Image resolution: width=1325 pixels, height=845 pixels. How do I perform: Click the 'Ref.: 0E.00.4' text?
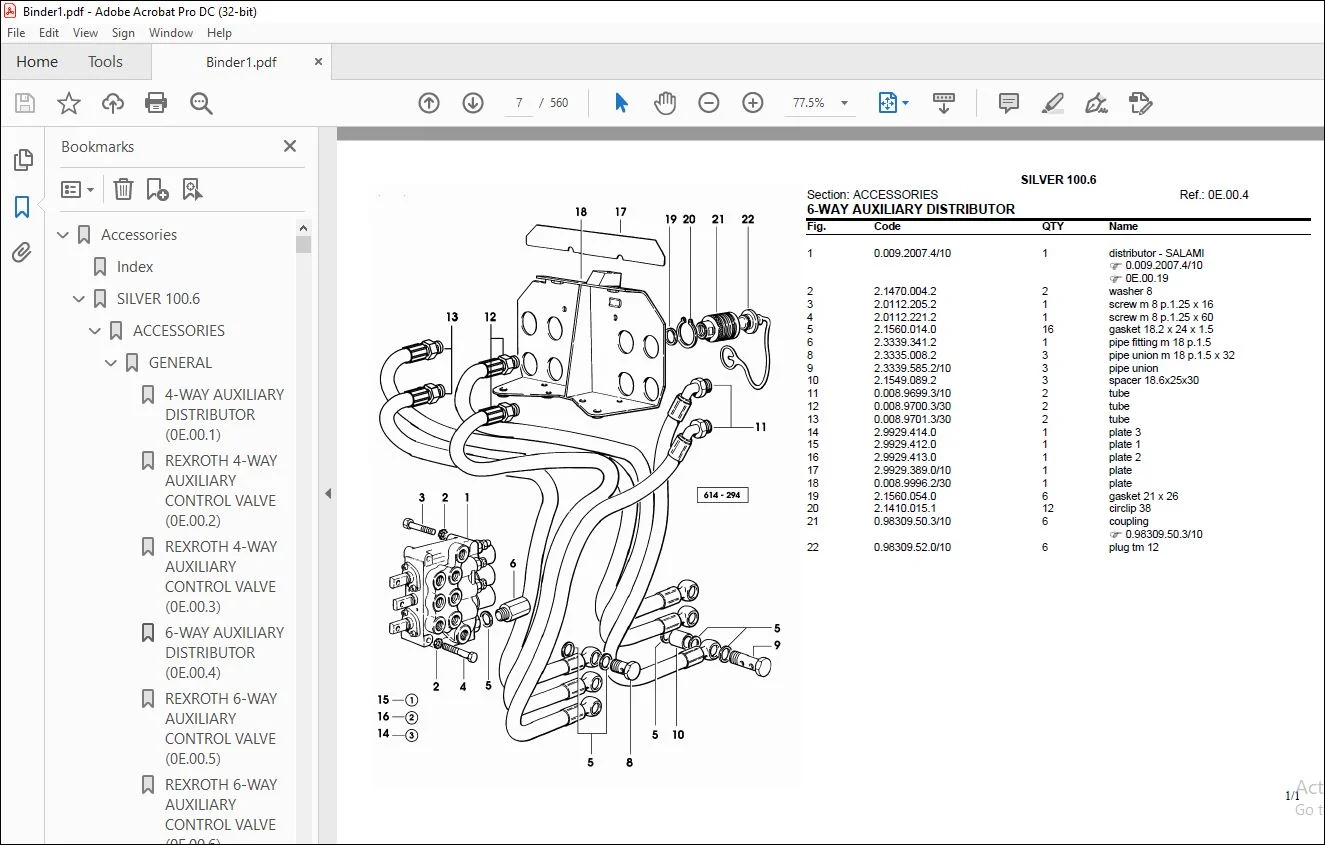pos(1214,195)
